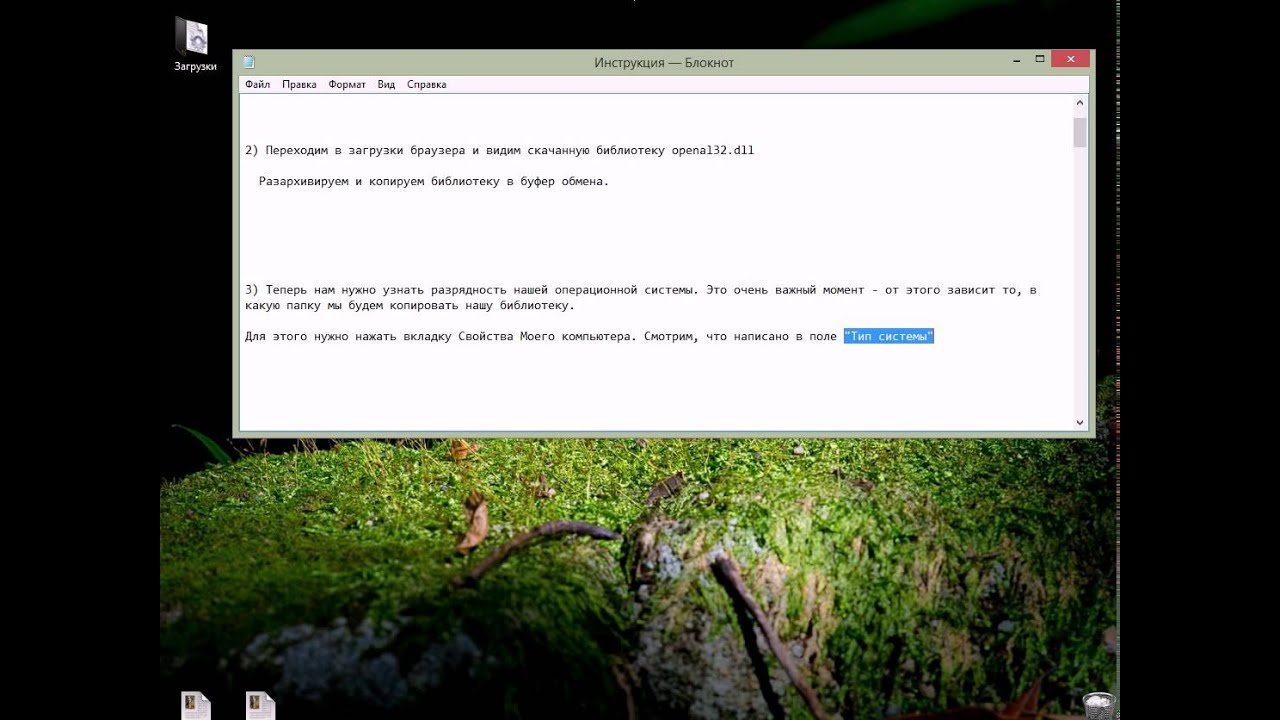Click the scrollbar up arrow in Notepad
The height and width of the screenshot is (720, 1280).
(1080, 103)
